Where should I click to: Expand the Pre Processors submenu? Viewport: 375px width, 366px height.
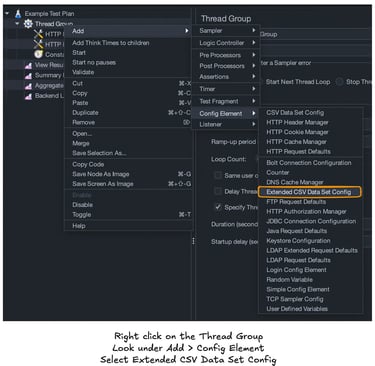(x=226, y=55)
